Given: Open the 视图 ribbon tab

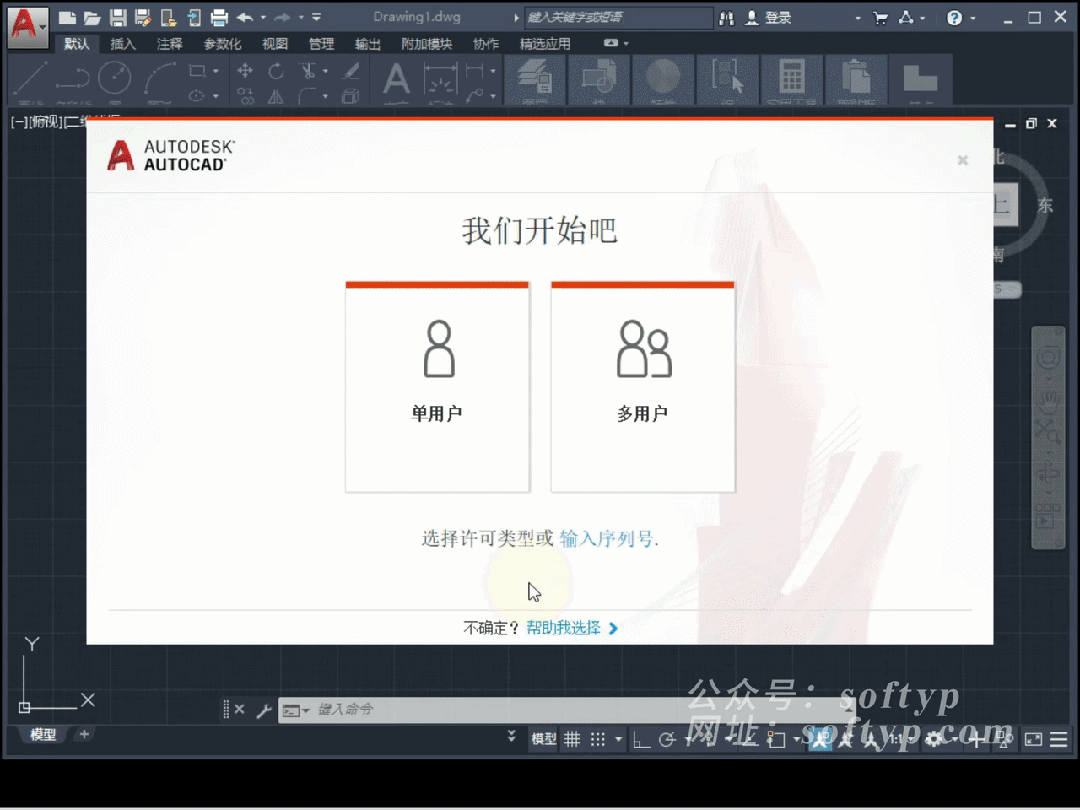Looking at the screenshot, I should click(x=275, y=44).
